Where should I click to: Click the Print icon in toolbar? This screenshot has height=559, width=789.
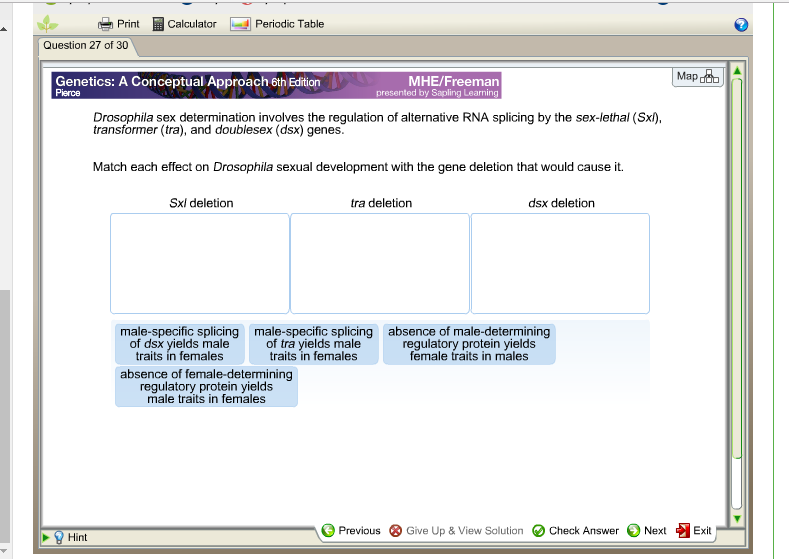coord(105,24)
